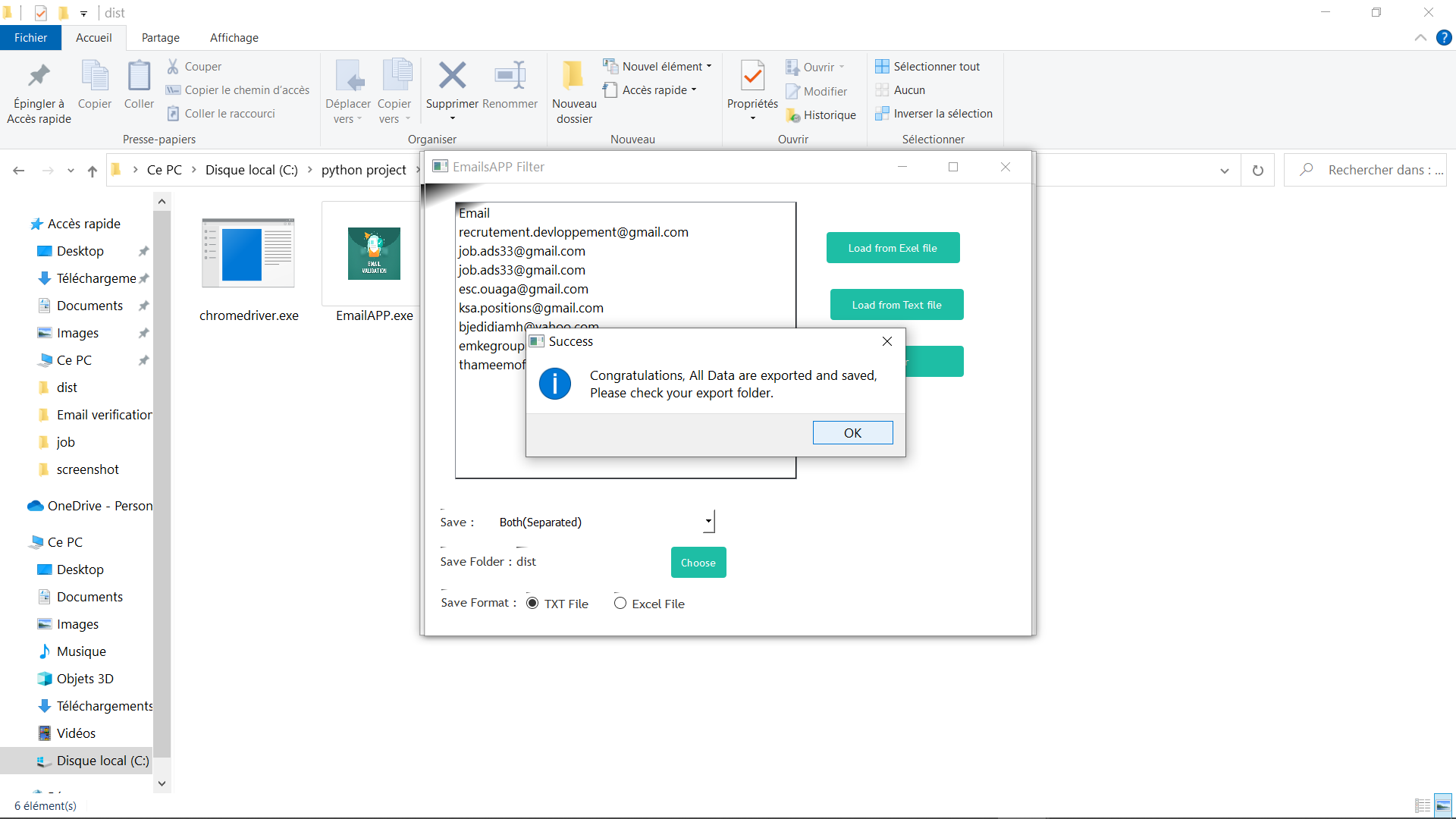
Task: Select the TXT File radio button
Action: tap(532, 604)
